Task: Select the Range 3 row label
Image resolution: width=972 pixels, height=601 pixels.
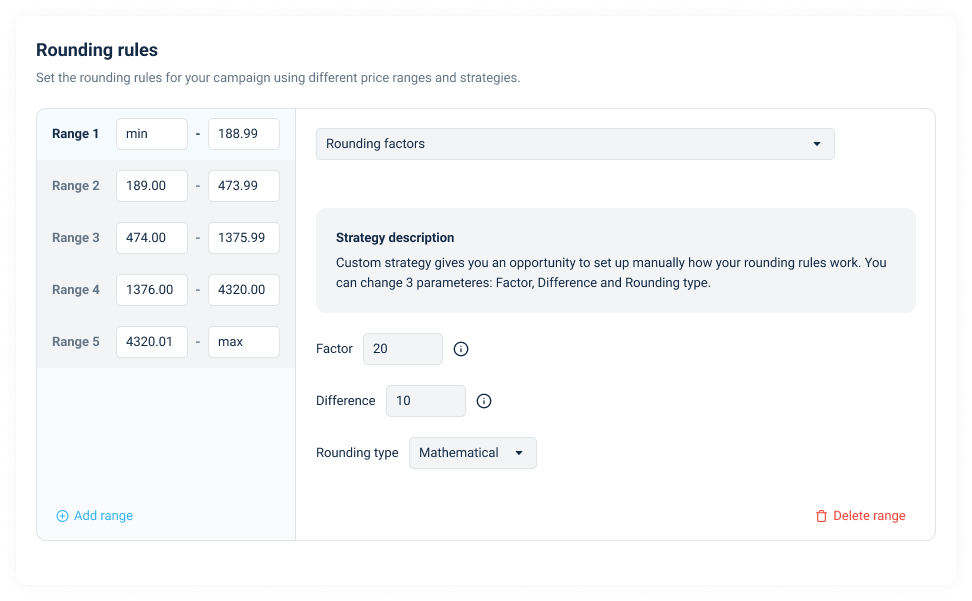Action: (76, 237)
